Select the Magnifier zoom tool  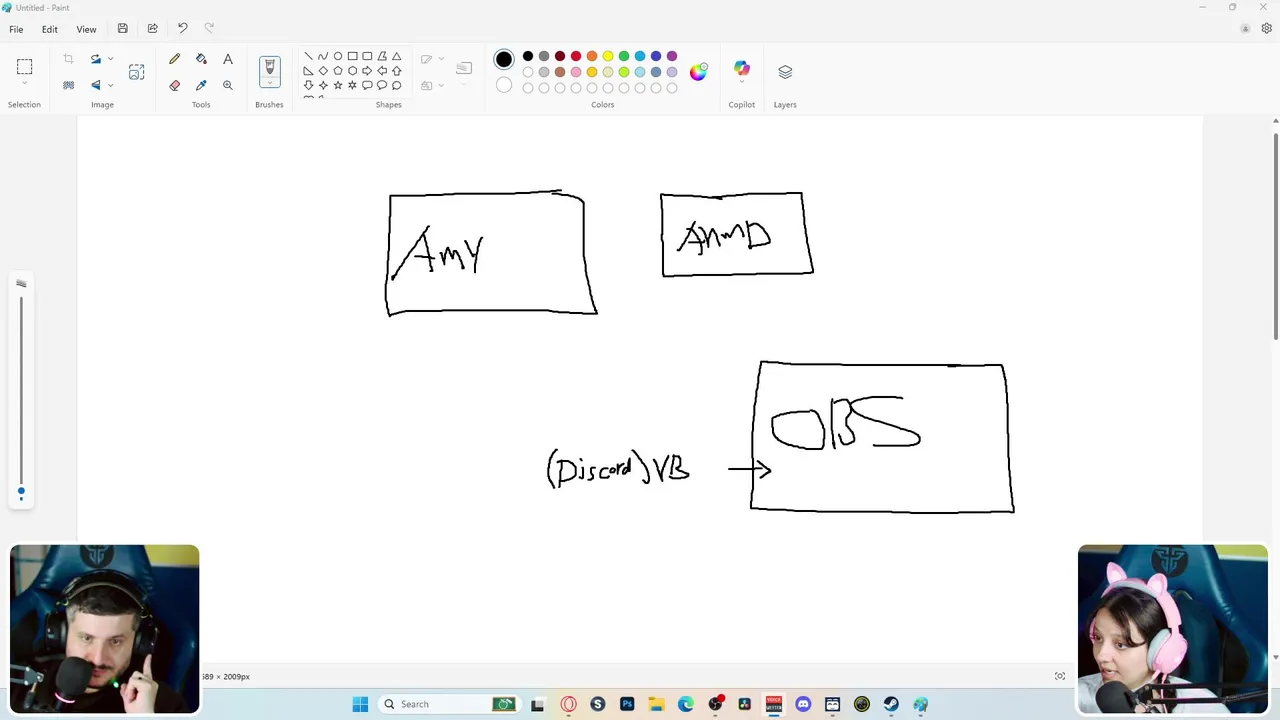pyautogui.click(x=228, y=86)
